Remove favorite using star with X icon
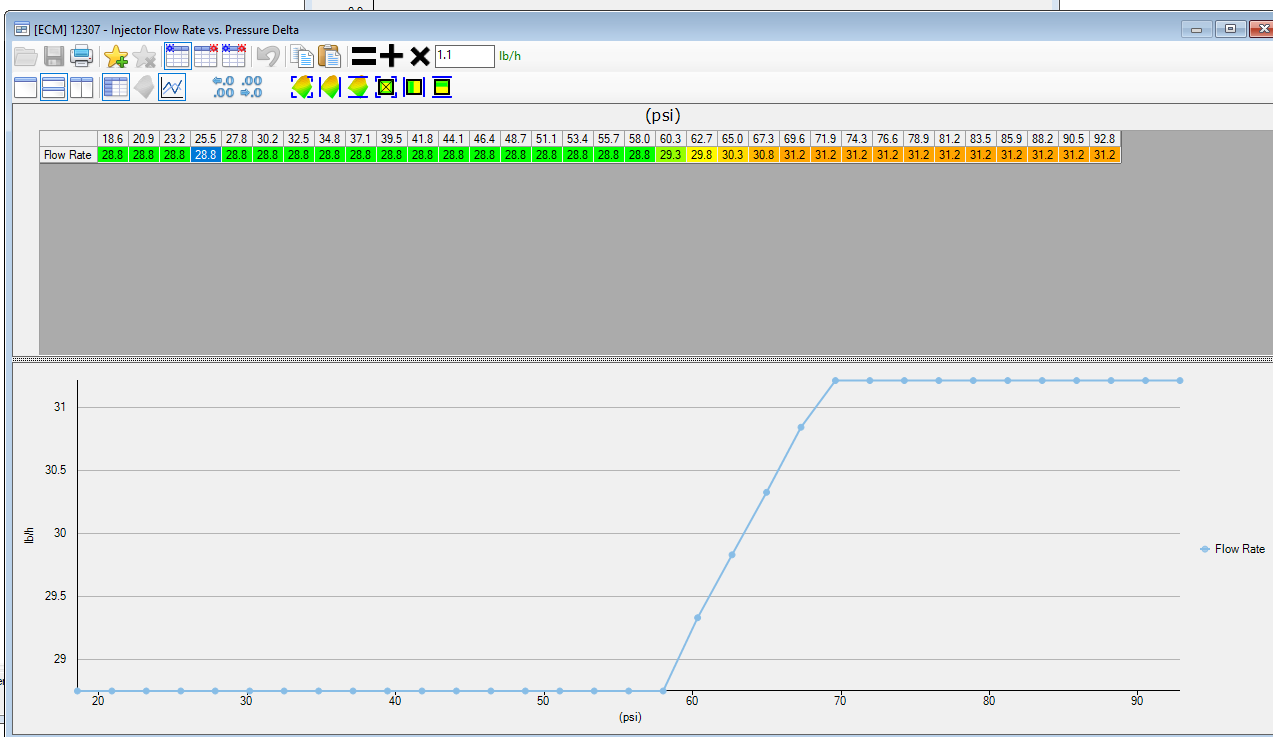This screenshot has height=737, width=1273. [x=144, y=56]
